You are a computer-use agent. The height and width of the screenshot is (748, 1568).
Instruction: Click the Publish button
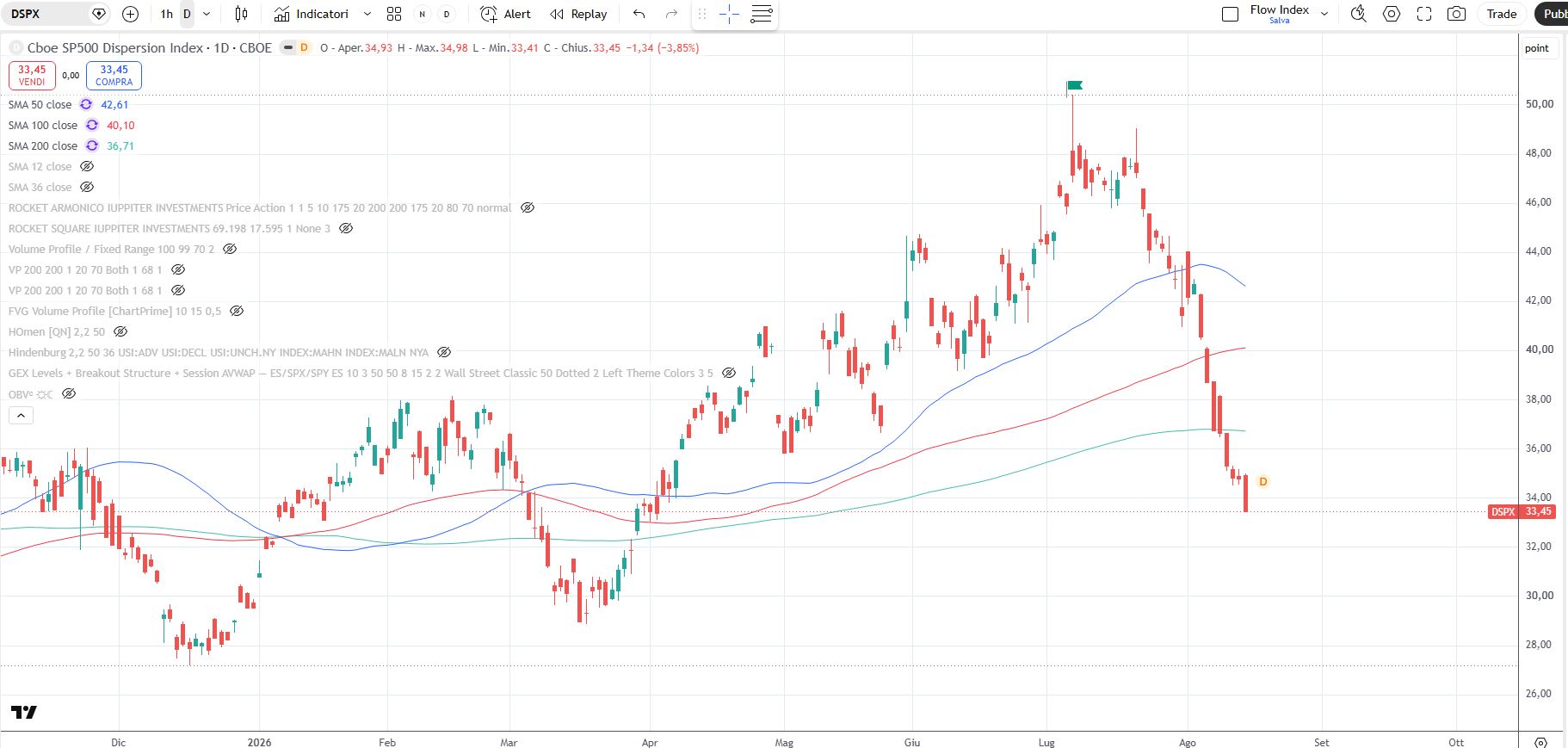1552,14
